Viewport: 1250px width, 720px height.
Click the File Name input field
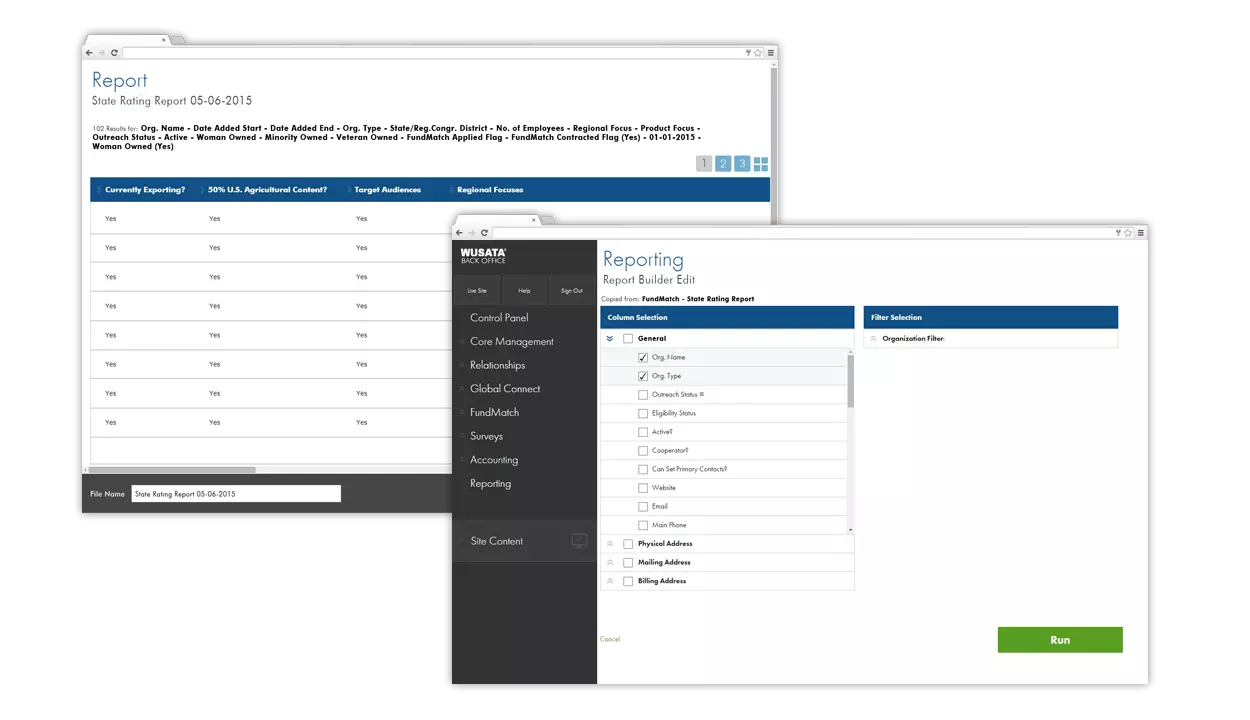(x=235, y=494)
